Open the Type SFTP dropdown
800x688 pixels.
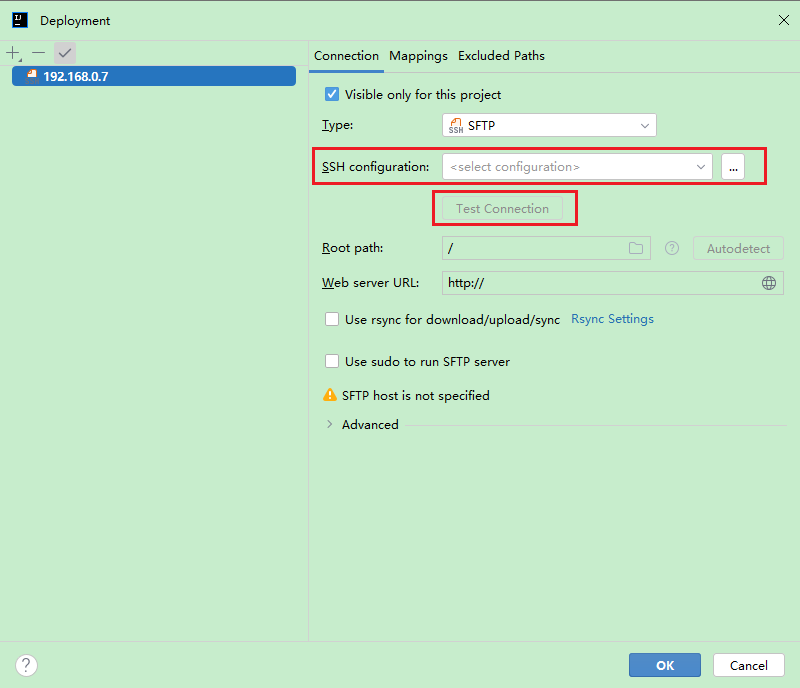[x=549, y=125]
